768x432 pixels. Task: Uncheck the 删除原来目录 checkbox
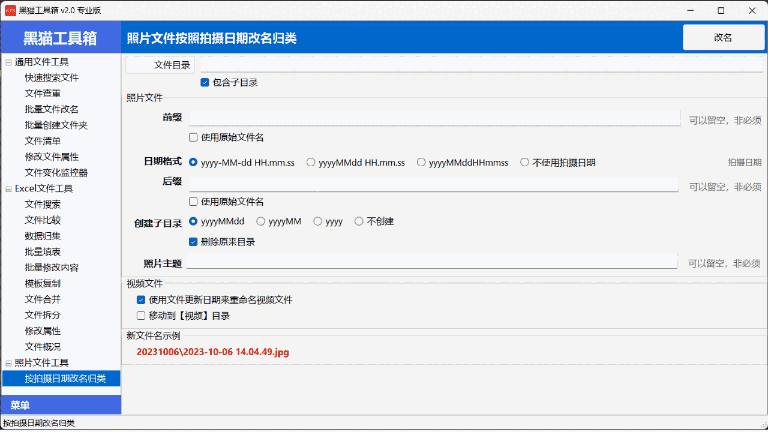[193, 241]
